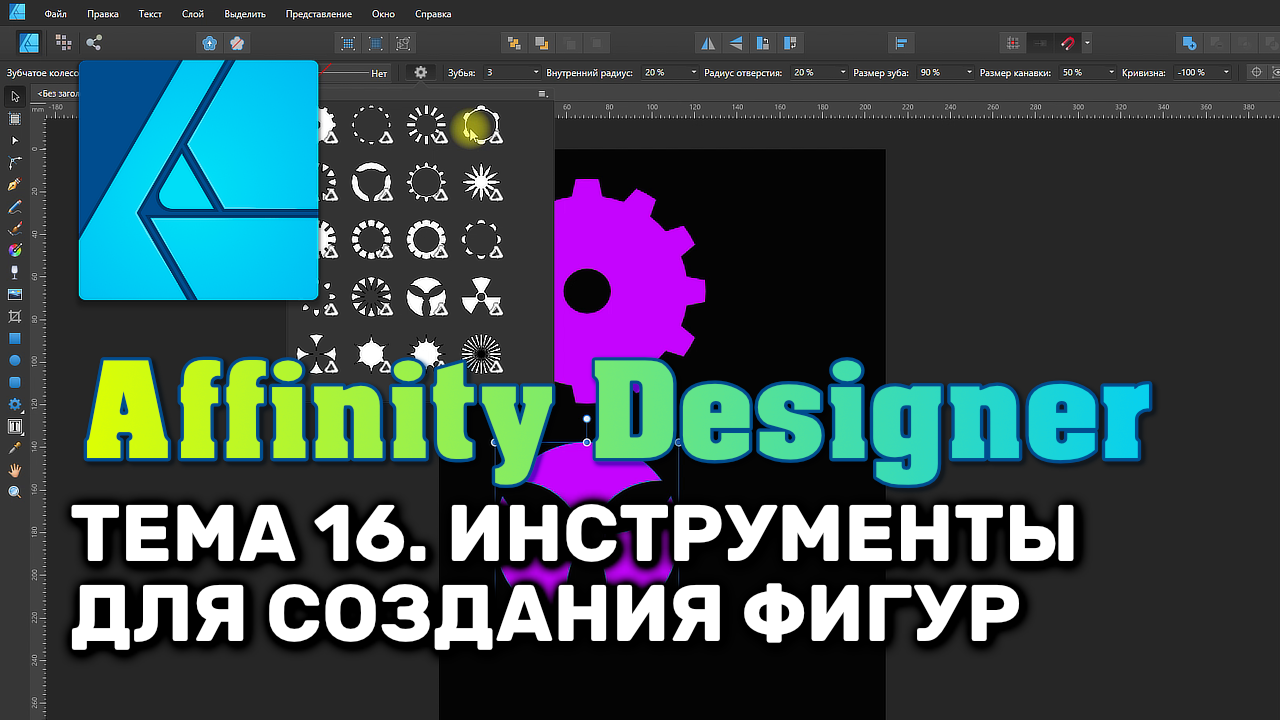Switch to Export Persona
The height and width of the screenshot is (720, 1280).
click(94, 43)
